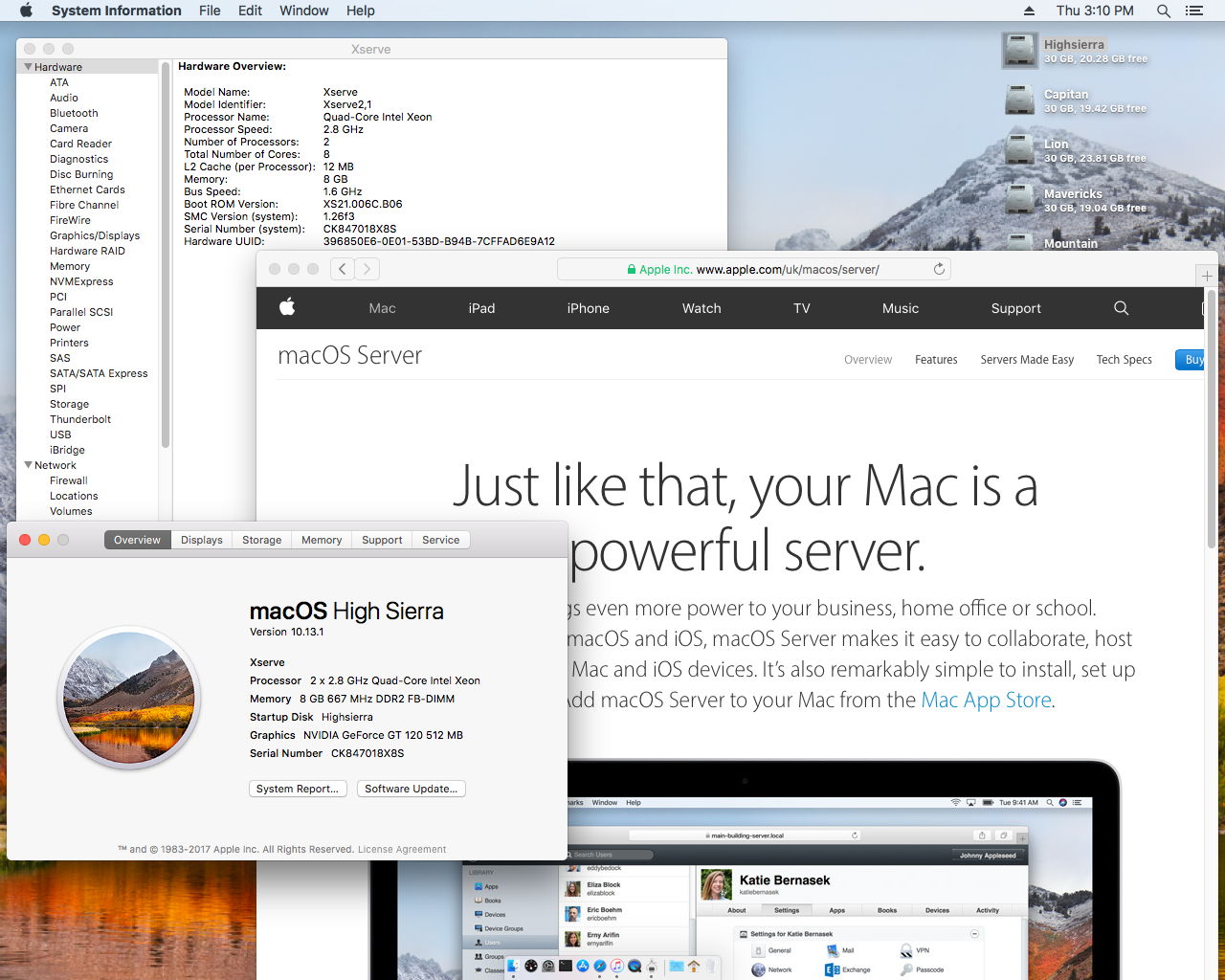Open the Edit menu
Viewport: 1225px width, 980px height.
[250, 11]
